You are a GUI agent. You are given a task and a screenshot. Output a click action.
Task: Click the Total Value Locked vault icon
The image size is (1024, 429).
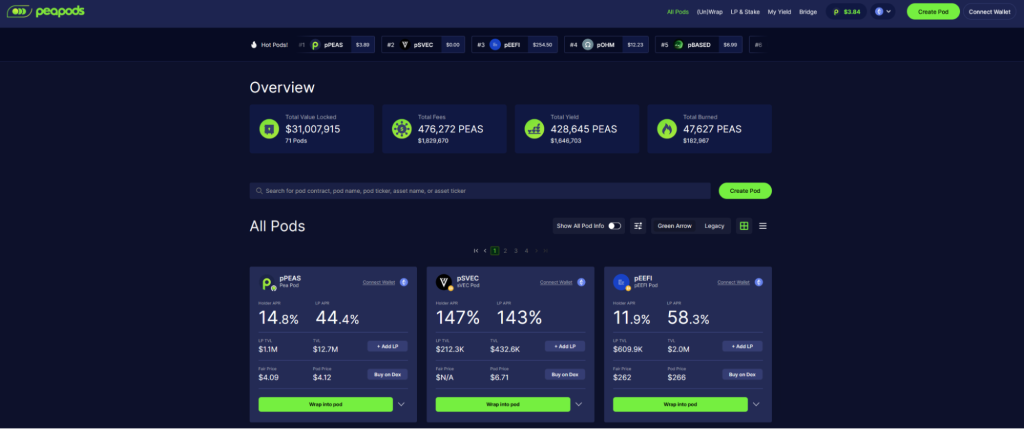(269, 129)
